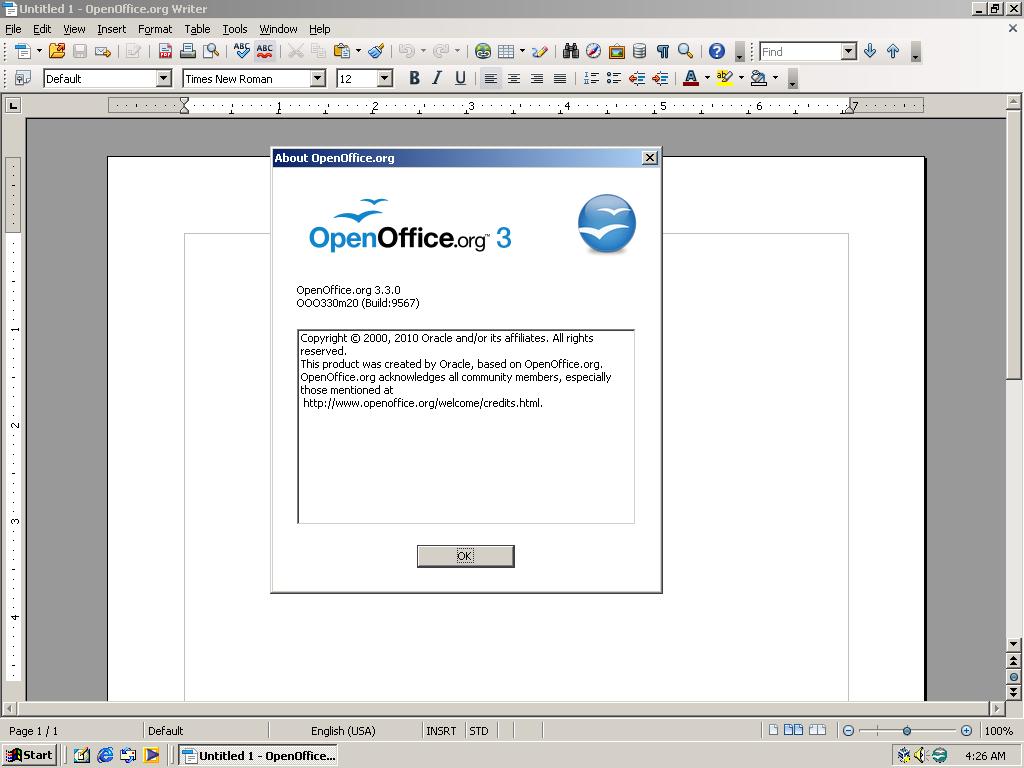Click 100% zoom percentage in status bar

[999, 731]
